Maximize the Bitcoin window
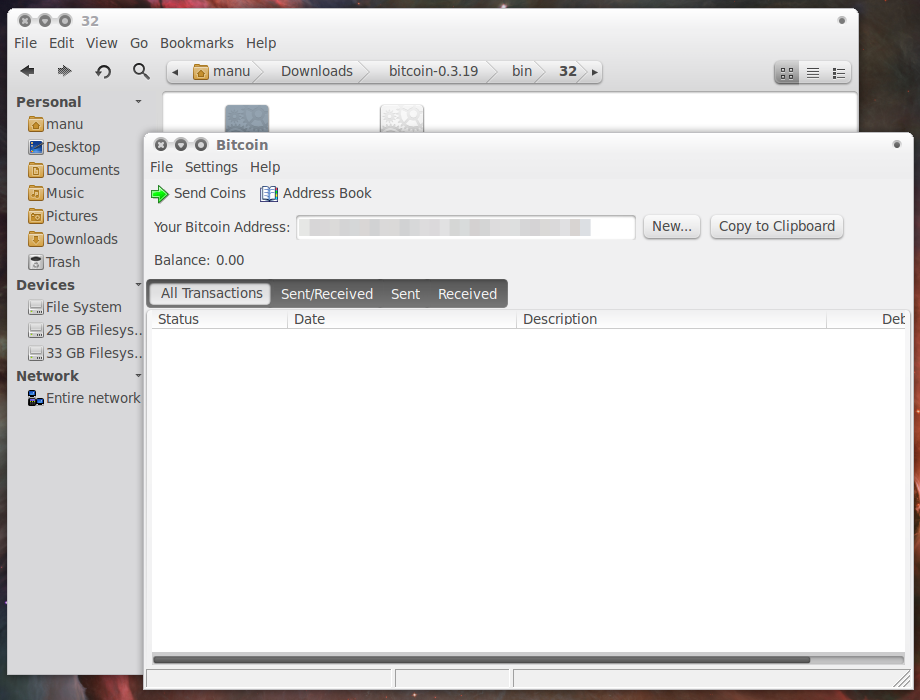 (x=201, y=144)
